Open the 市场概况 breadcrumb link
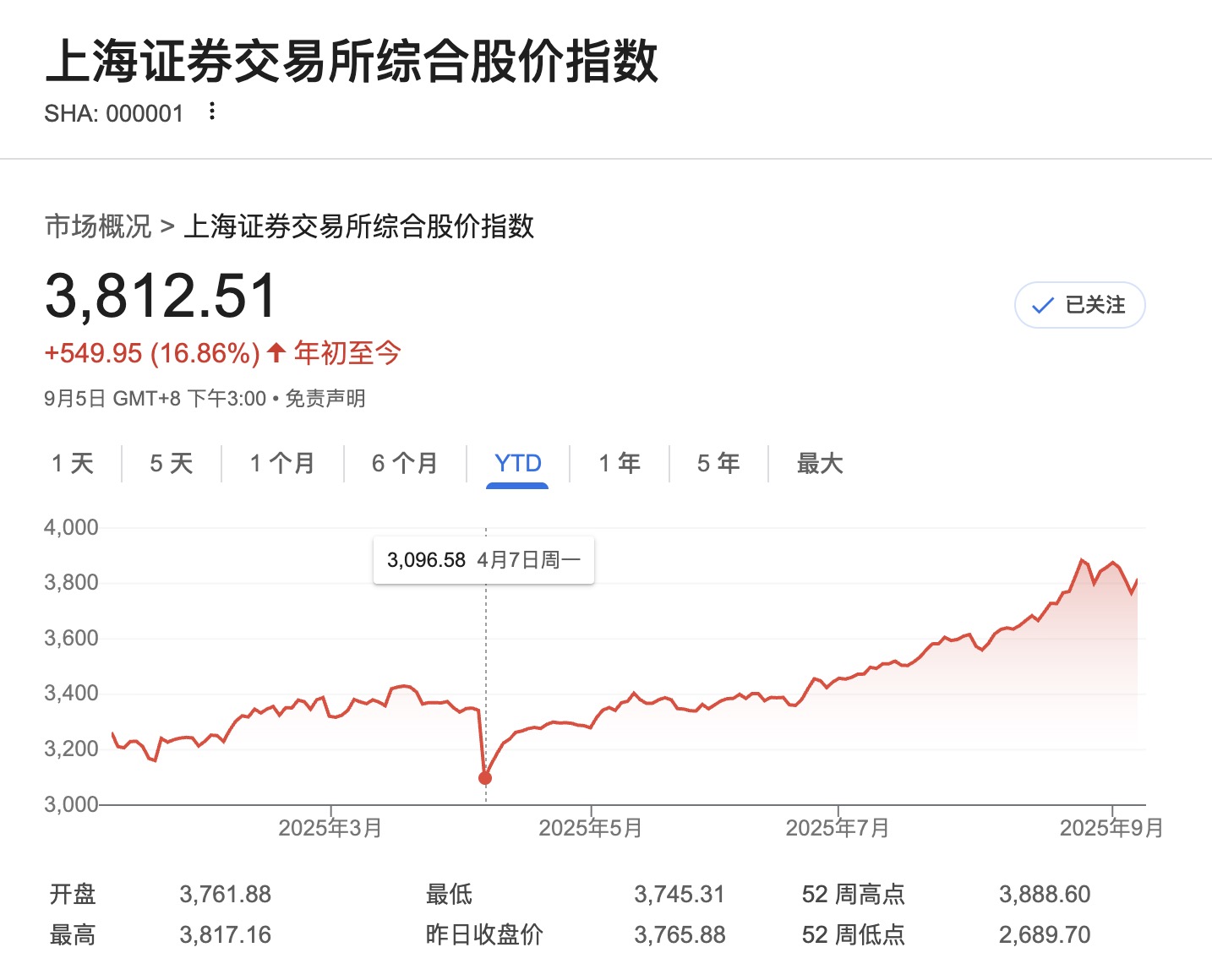 (x=98, y=226)
